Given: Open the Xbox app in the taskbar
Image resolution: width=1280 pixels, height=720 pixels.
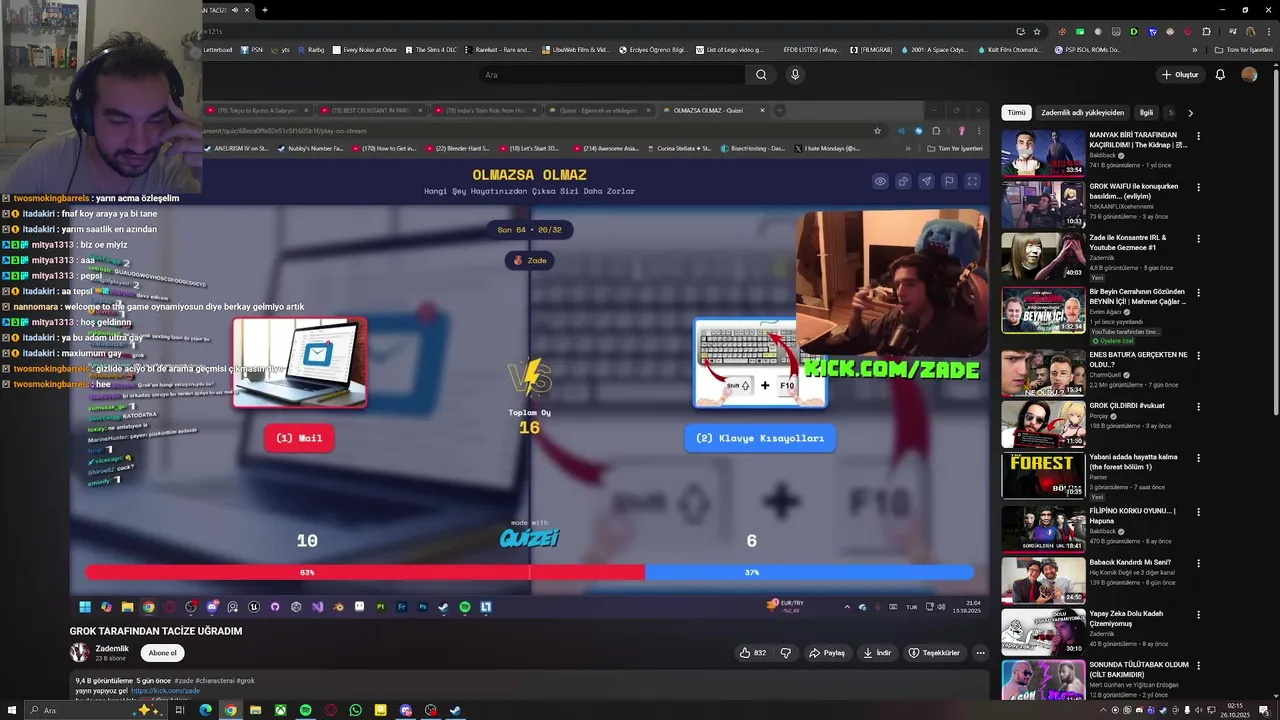Looking at the screenshot, I should point(280,711).
